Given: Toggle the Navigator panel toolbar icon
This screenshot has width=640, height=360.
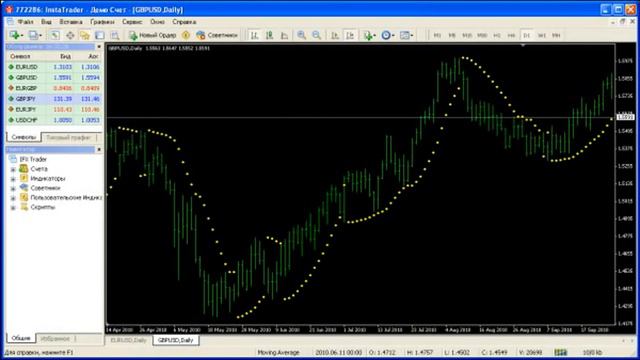Looking at the screenshot, I should click(84, 36).
